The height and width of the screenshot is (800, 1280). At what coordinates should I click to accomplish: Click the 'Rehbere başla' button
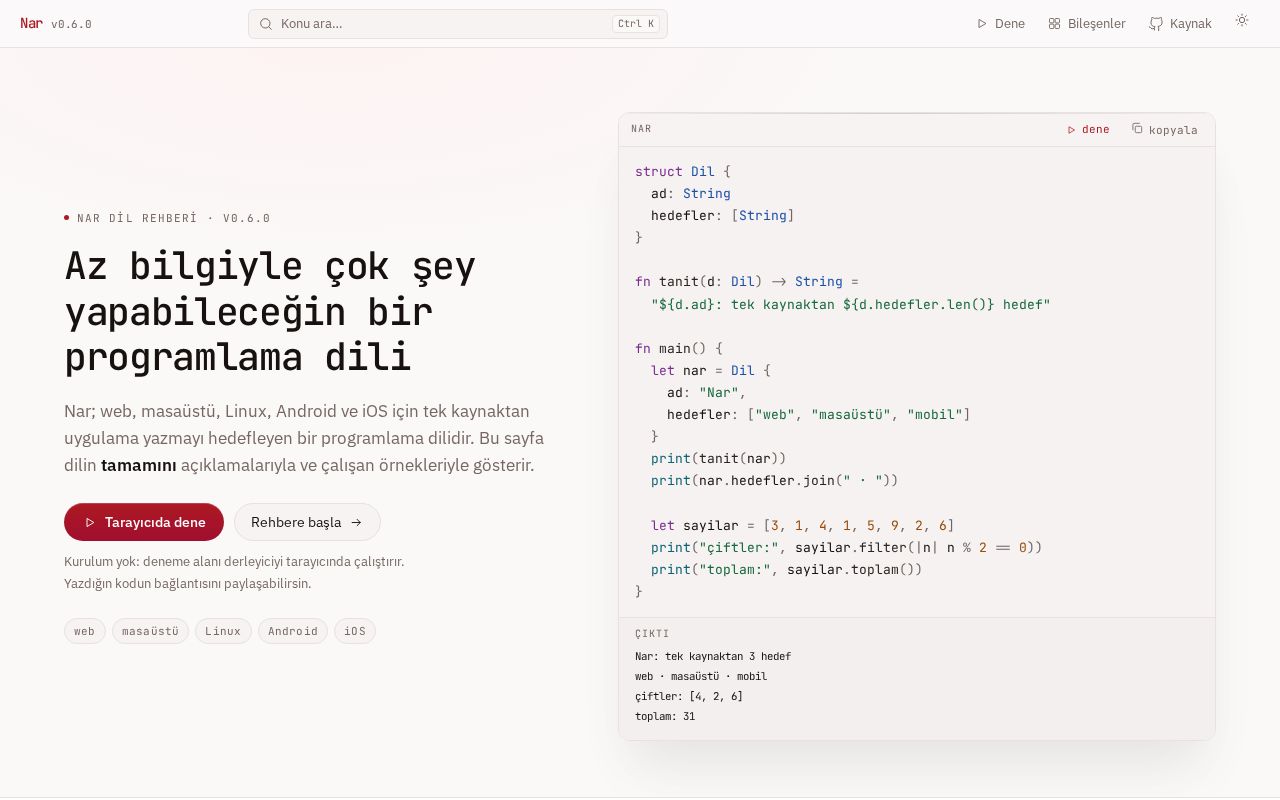307,522
